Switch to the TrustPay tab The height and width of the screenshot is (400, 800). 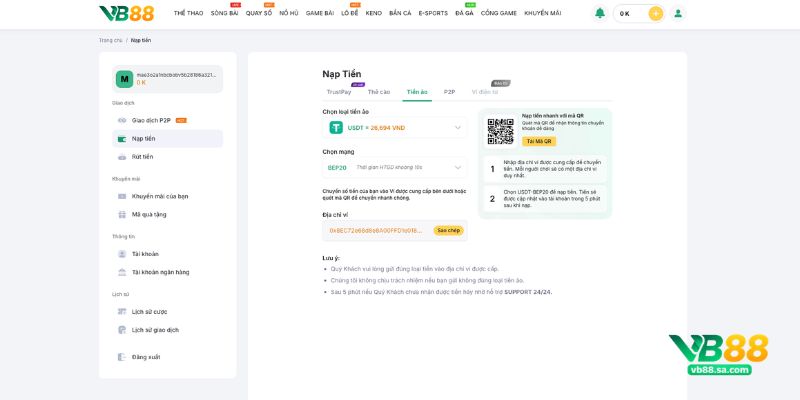coord(339,92)
